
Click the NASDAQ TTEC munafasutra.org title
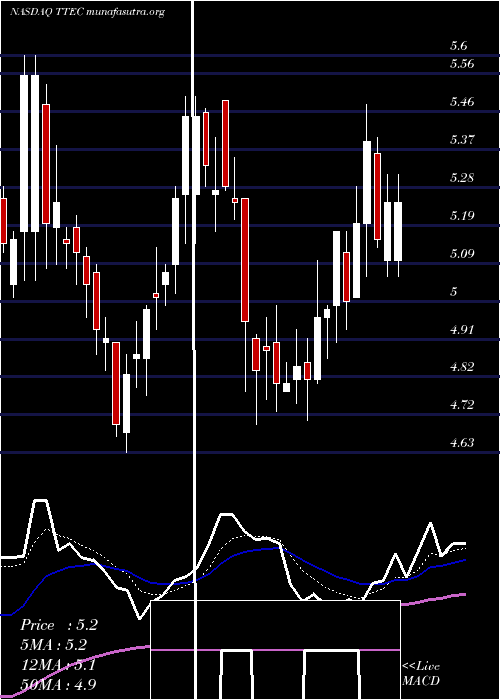(88, 12)
